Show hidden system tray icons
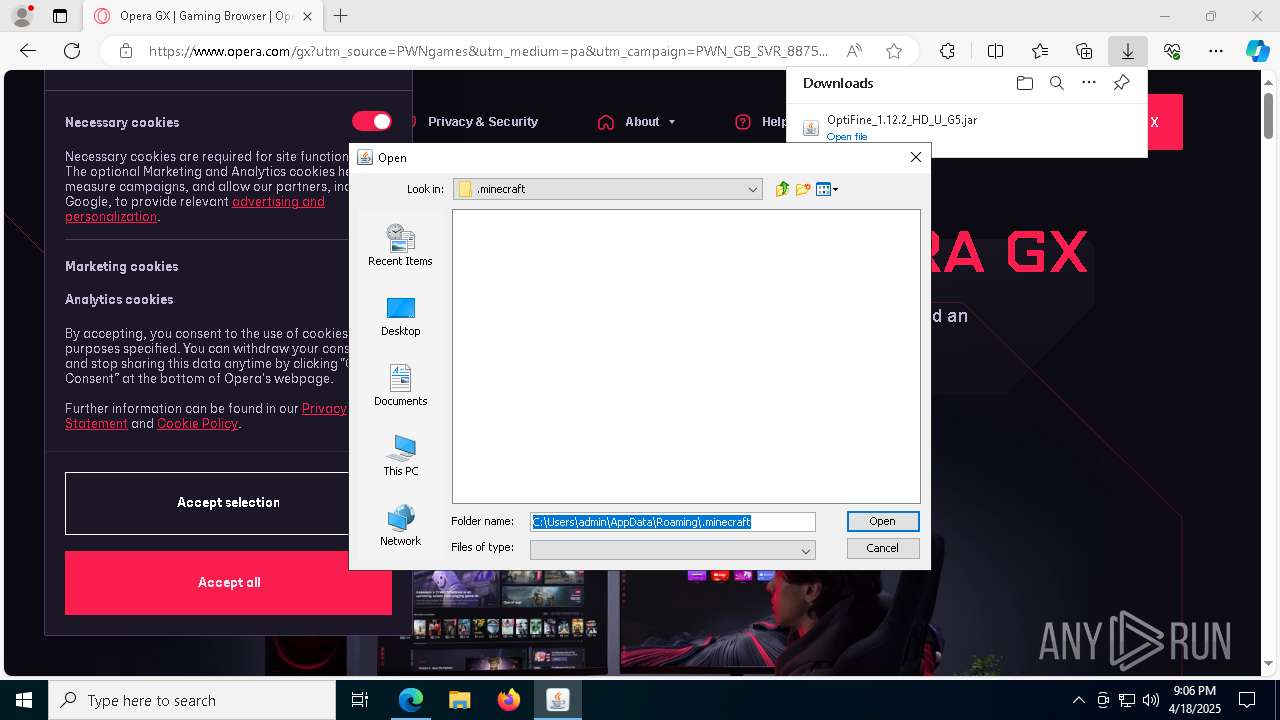 pos(1078,700)
